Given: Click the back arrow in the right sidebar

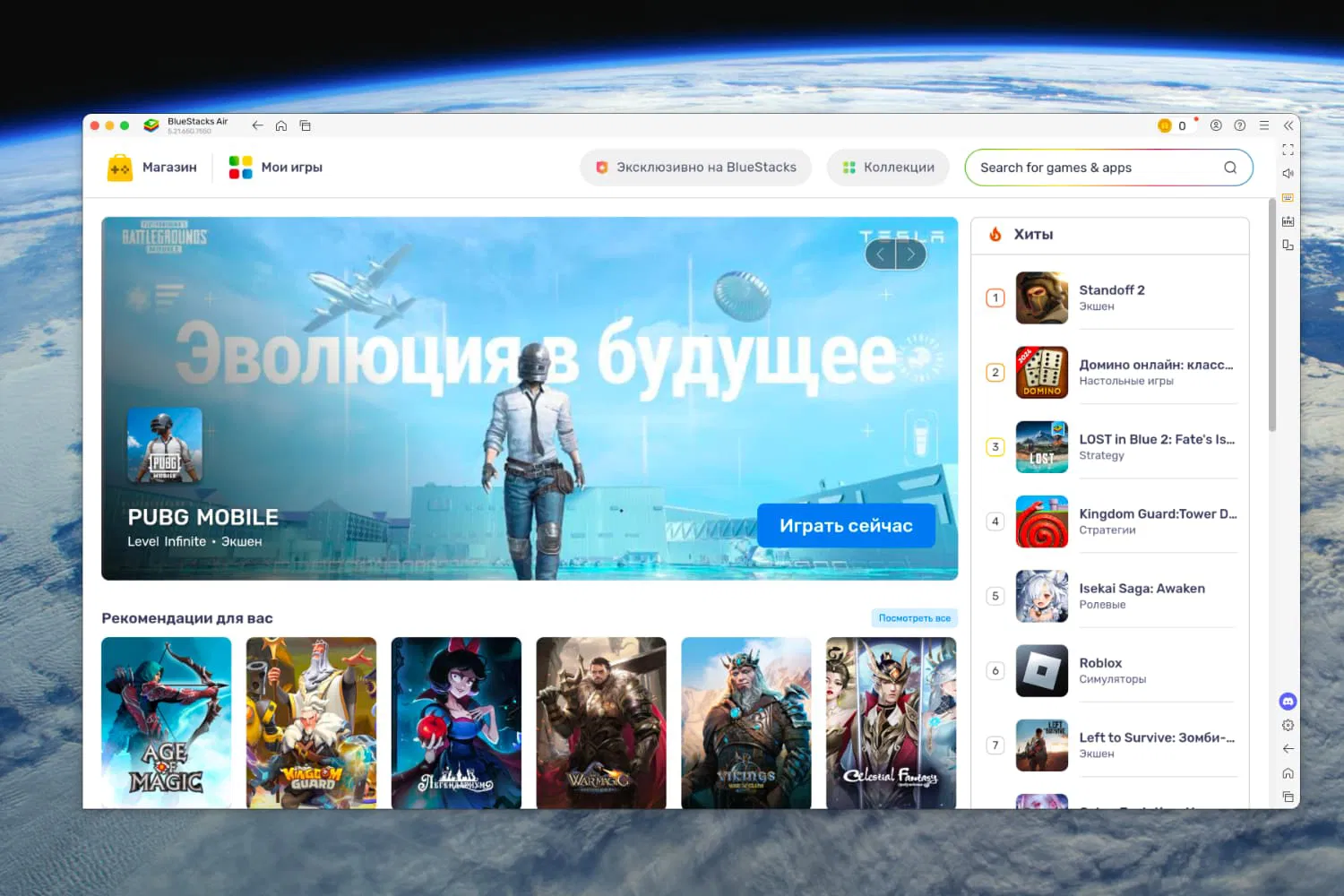Looking at the screenshot, I should pos(1288,749).
